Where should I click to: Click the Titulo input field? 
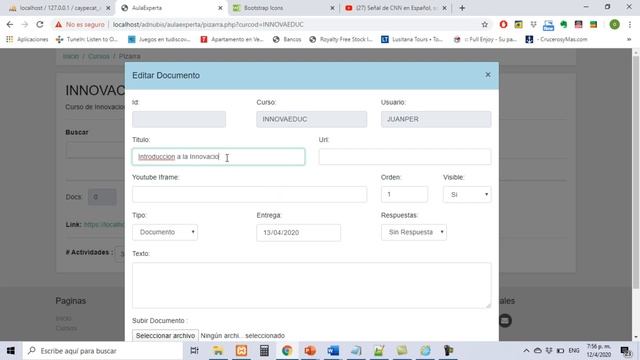(218, 157)
